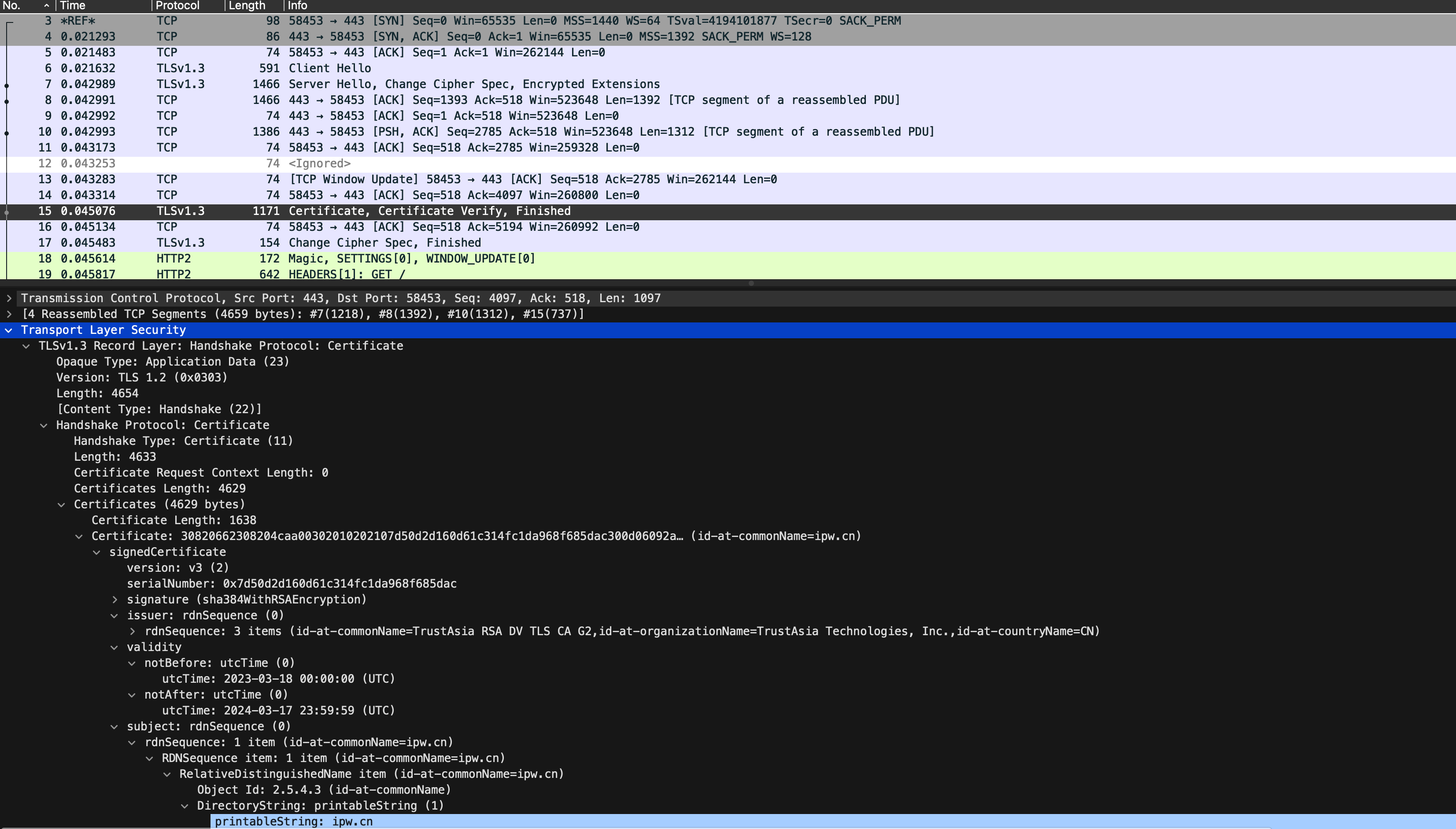Collapse the Transport Layer Security section
This screenshot has height=829, width=1456.
(x=8, y=330)
